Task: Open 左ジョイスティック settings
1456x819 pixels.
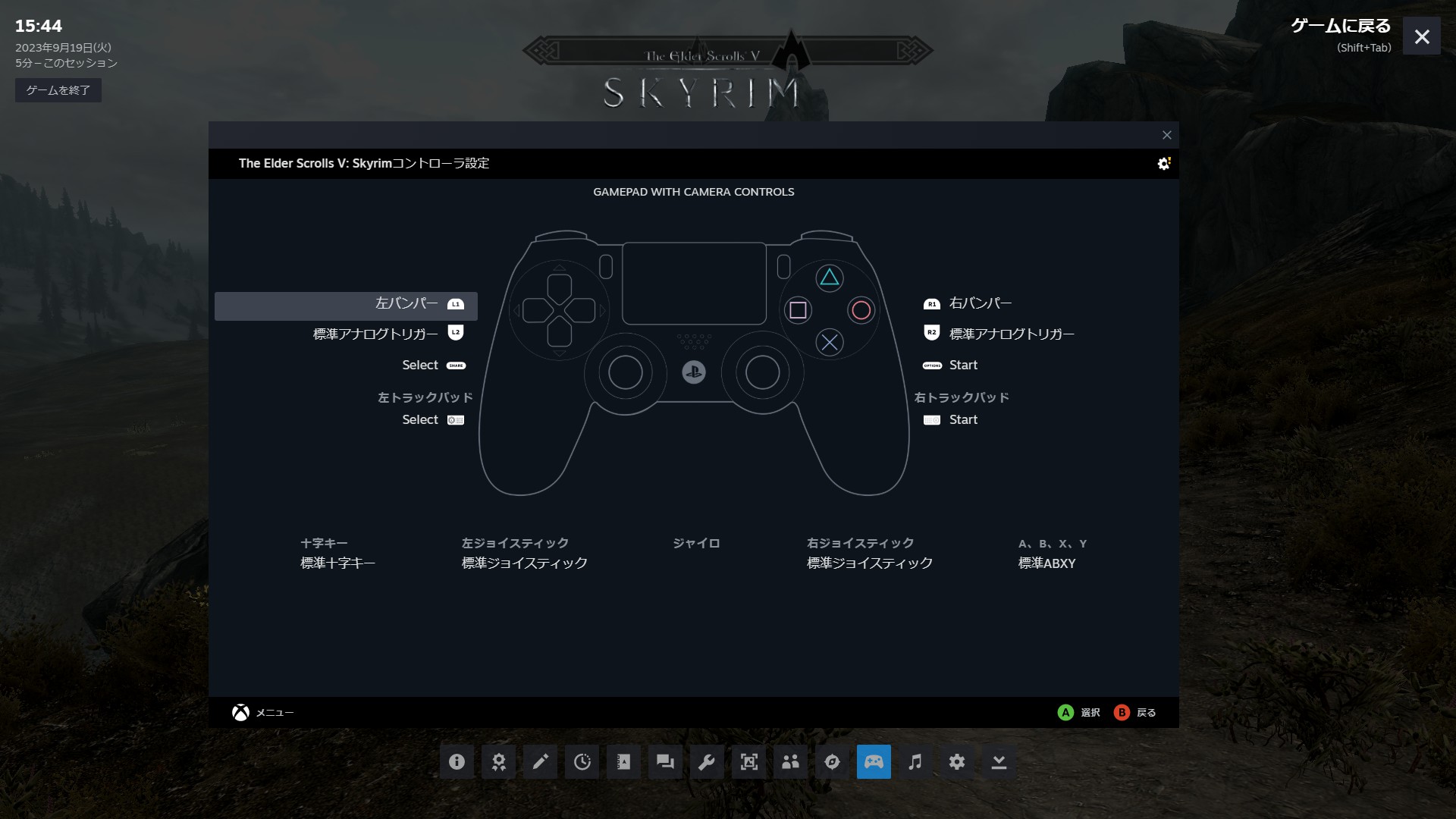Action: 524,554
